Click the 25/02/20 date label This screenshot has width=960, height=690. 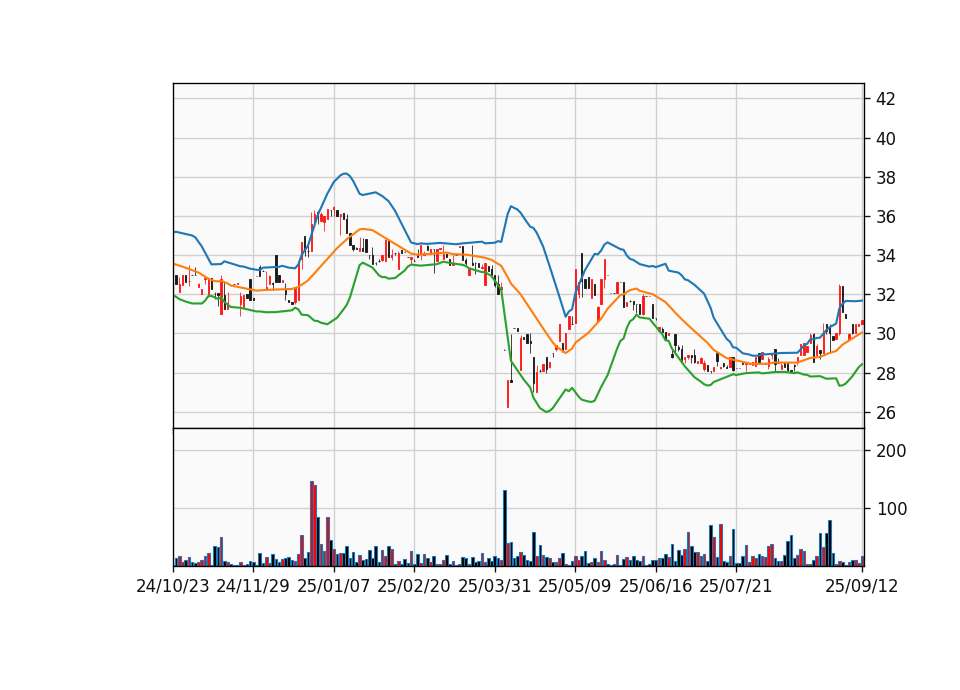[414, 587]
